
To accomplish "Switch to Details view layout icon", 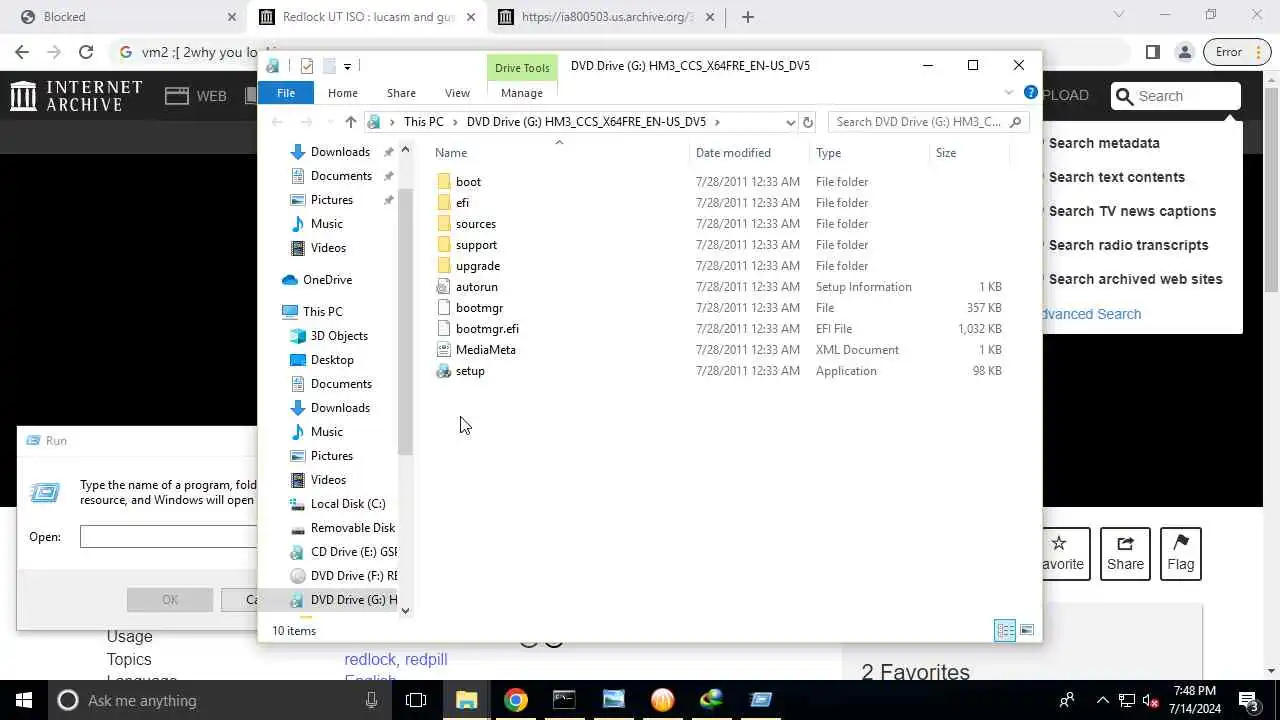I will 1005,630.
